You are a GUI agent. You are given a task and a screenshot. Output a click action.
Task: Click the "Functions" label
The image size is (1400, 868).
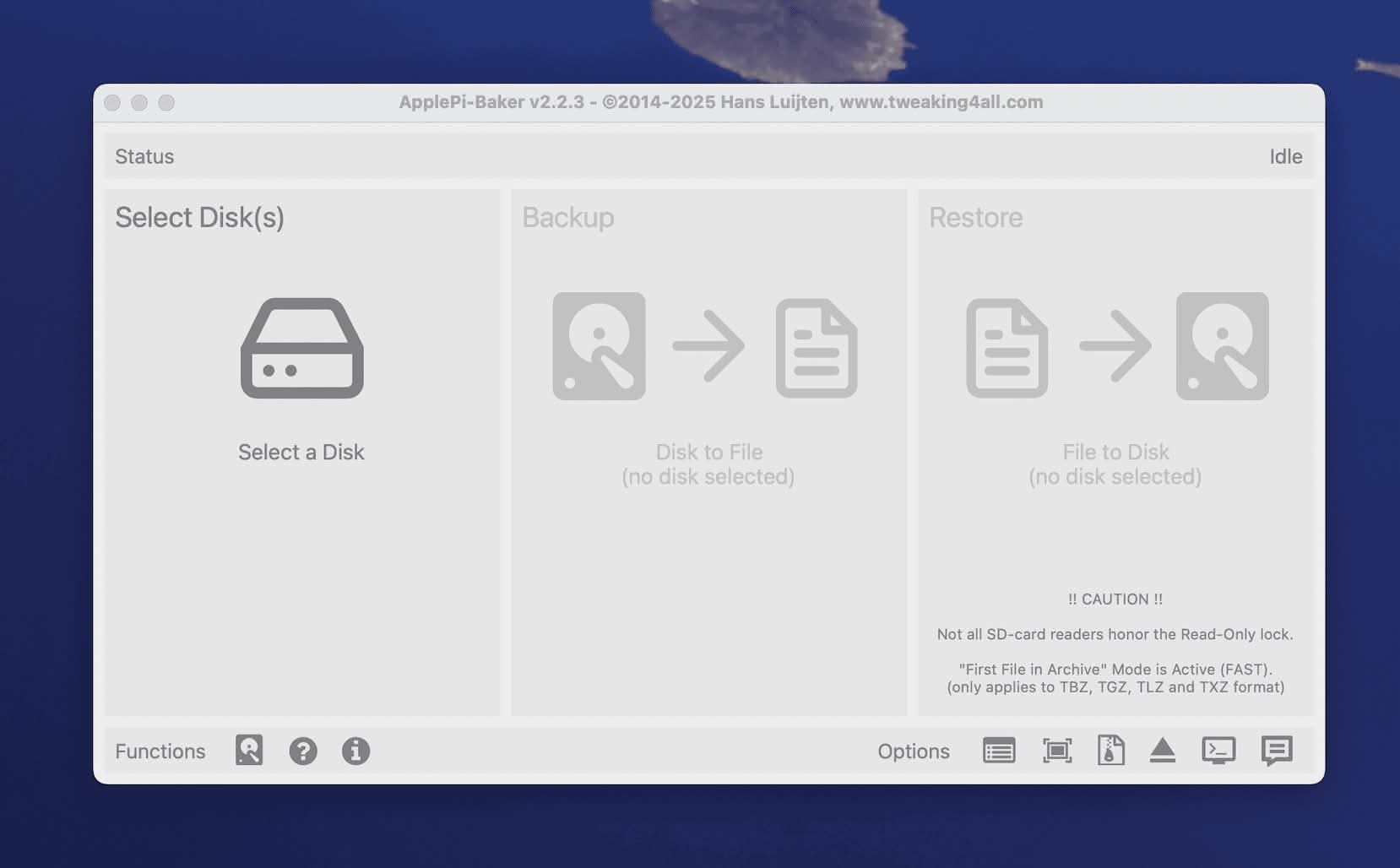point(160,751)
